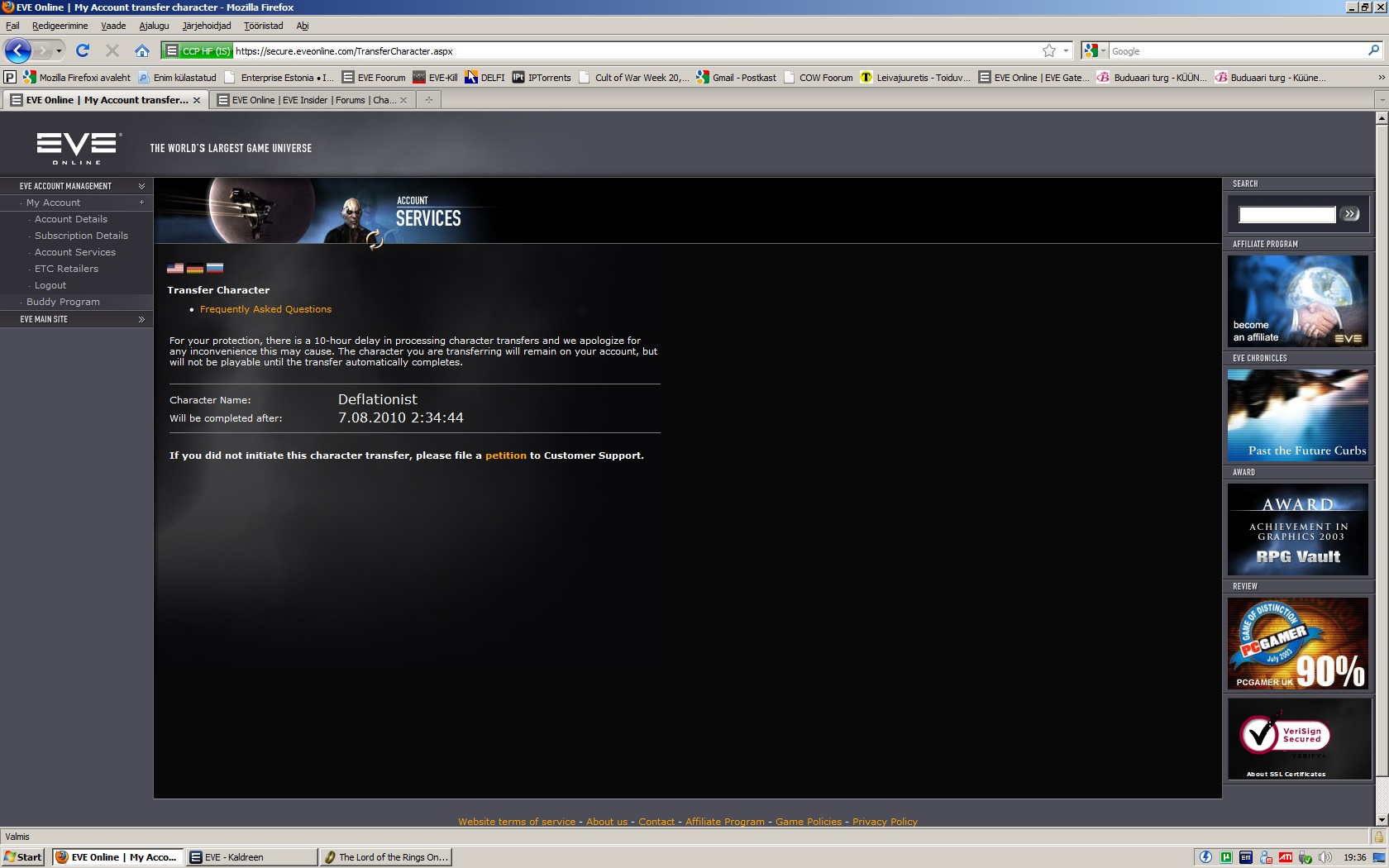Show more bookmarks with the chevron
The image size is (1389, 868).
[x=1381, y=77]
